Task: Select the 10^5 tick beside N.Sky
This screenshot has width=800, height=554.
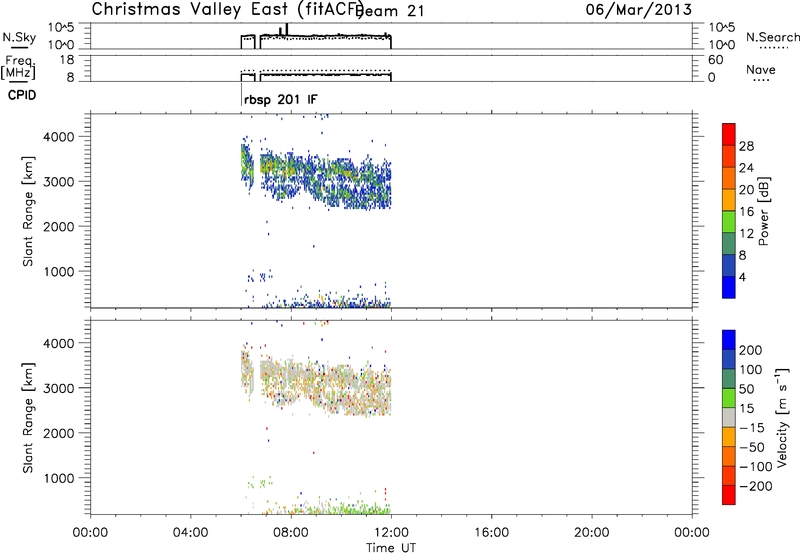Action: 61,28
